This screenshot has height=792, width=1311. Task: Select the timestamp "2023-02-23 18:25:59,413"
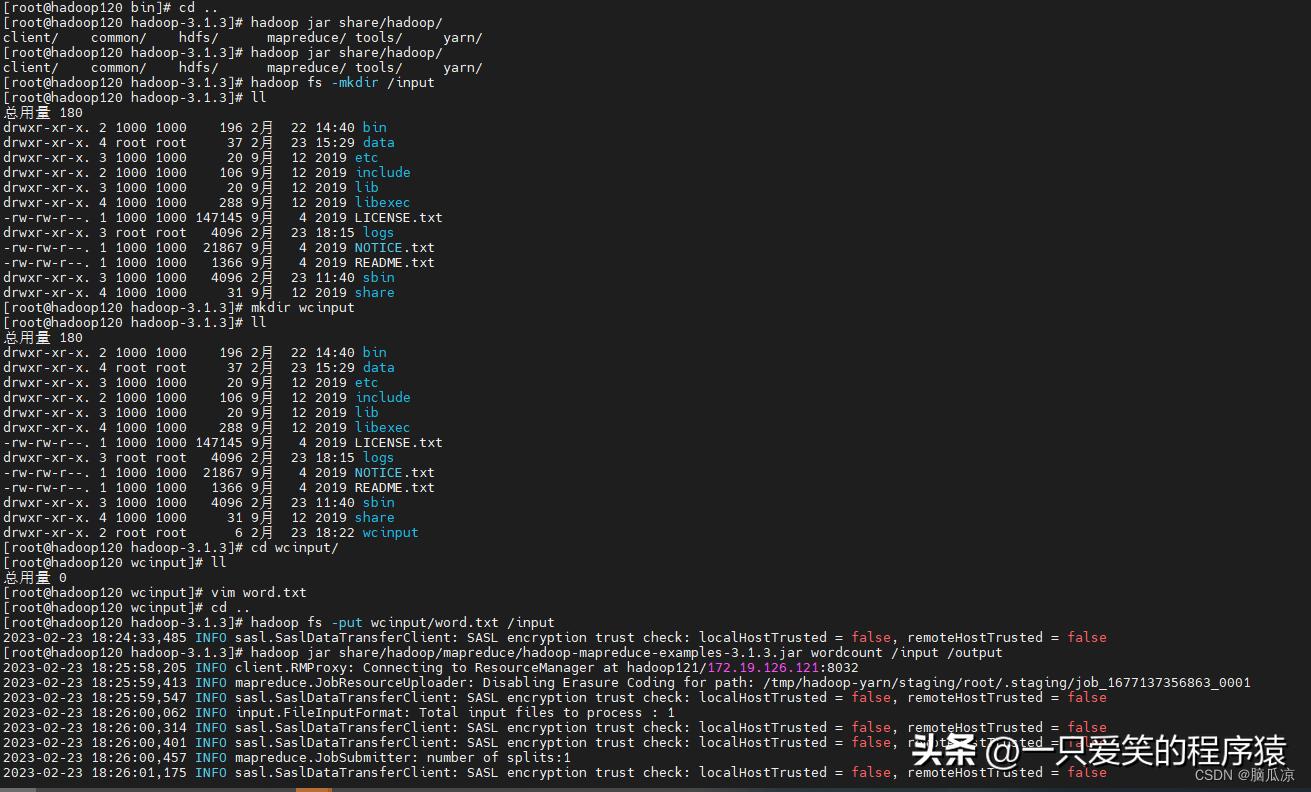(x=95, y=682)
